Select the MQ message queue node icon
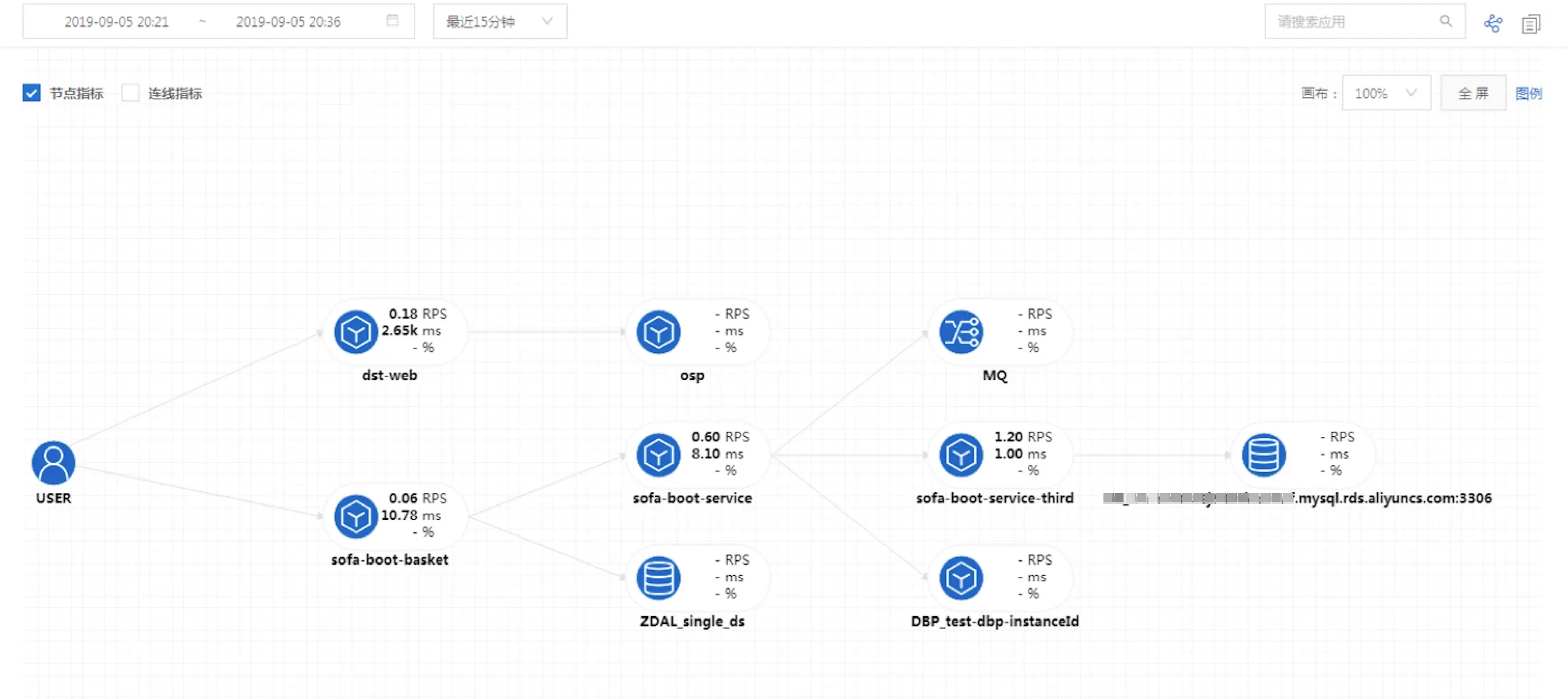 pyautogui.click(x=960, y=333)
